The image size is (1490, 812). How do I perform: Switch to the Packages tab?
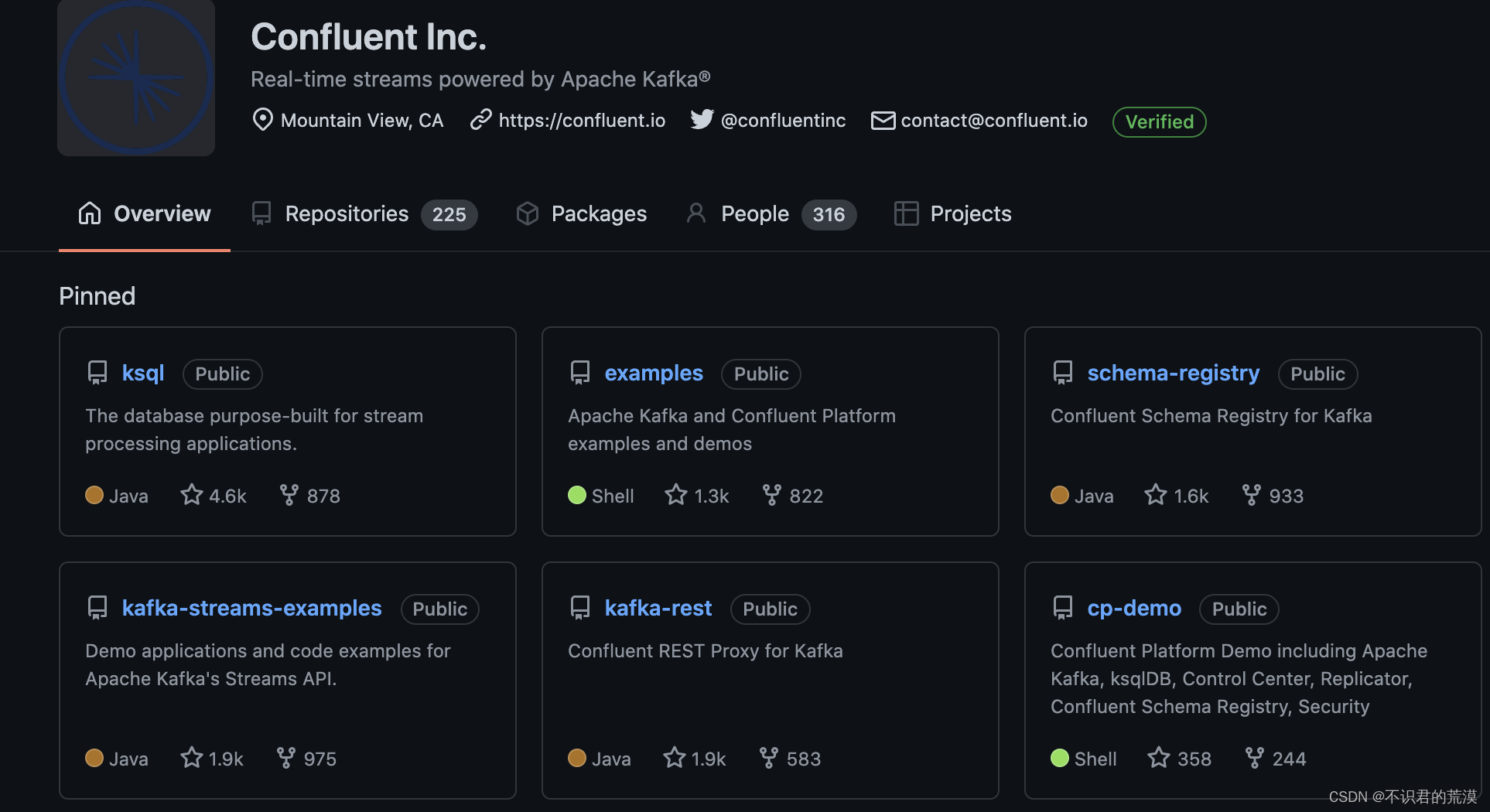pos(599,214)
